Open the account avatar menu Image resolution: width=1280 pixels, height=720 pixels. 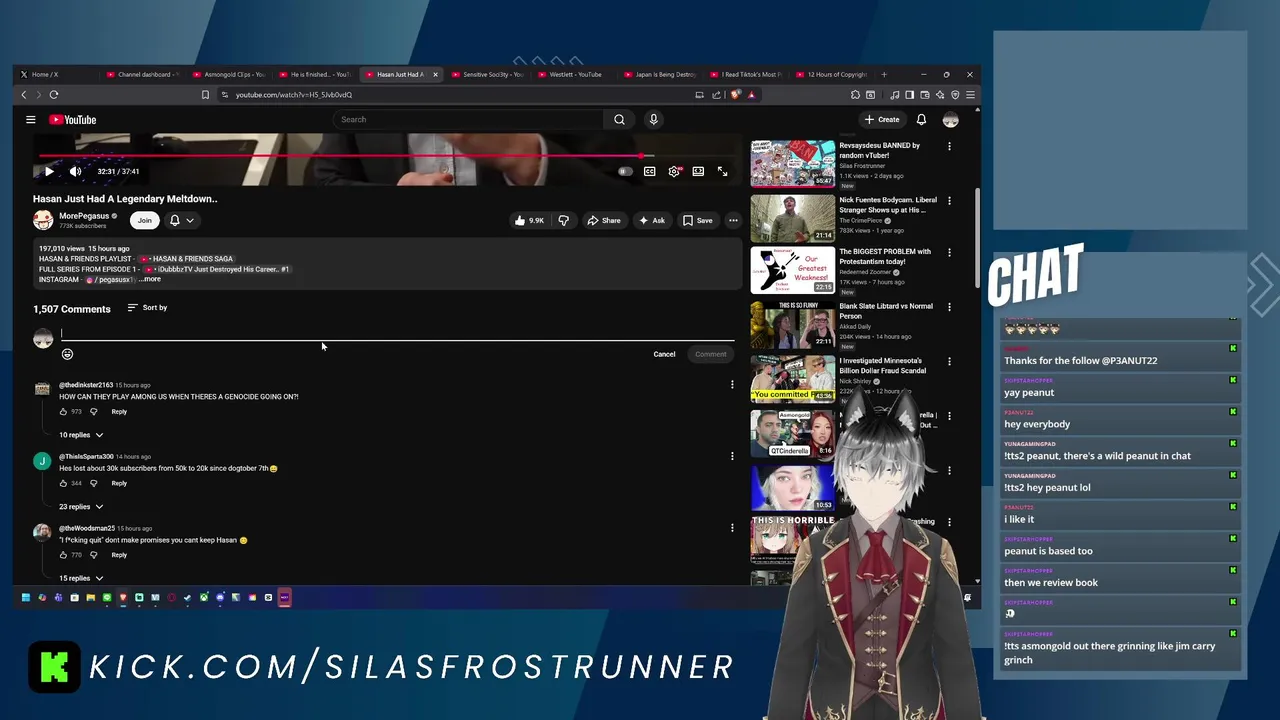pyautogui.click(x=950, y=120)
